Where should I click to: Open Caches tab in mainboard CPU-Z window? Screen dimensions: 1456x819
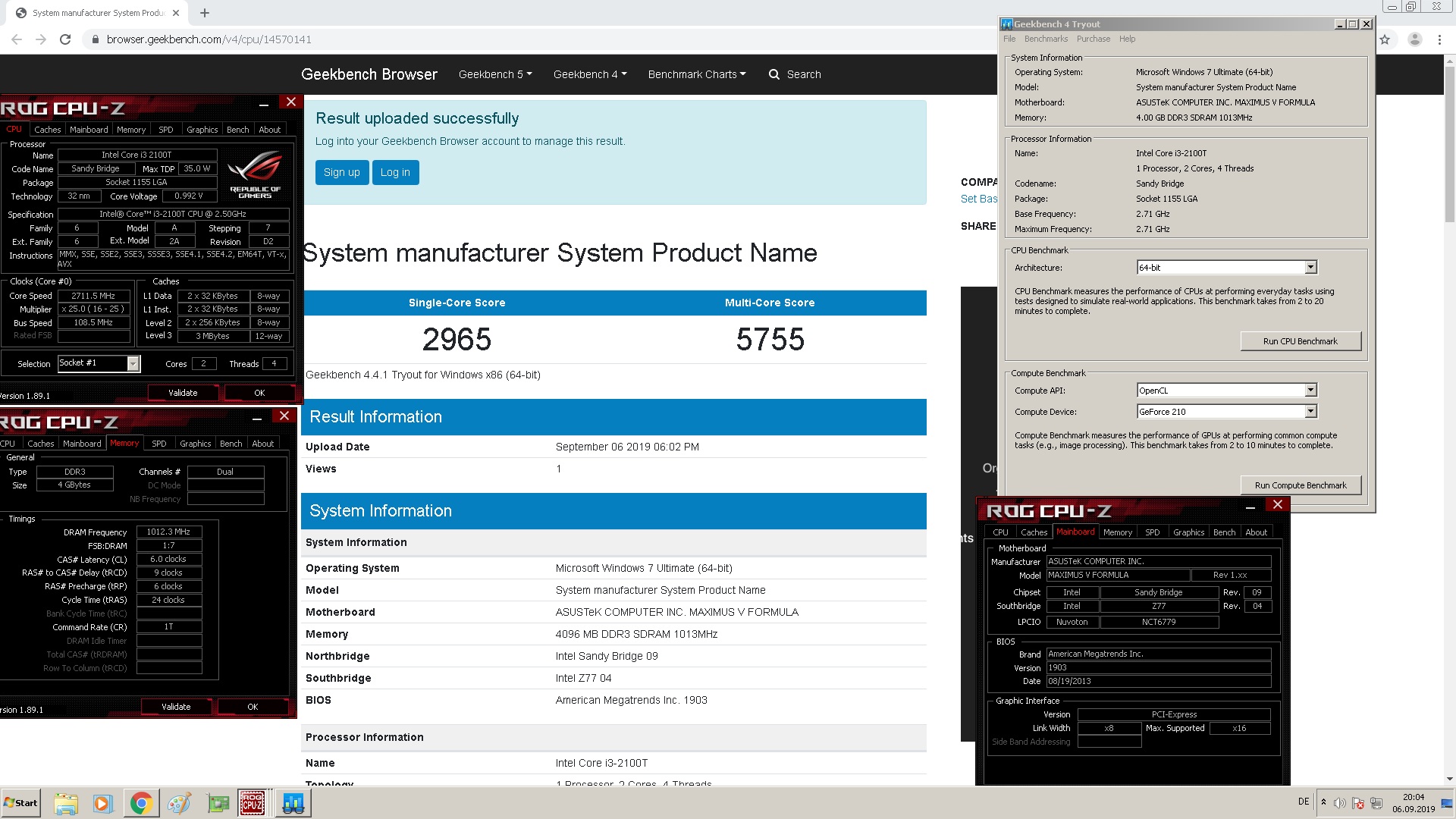point(1034,532)
